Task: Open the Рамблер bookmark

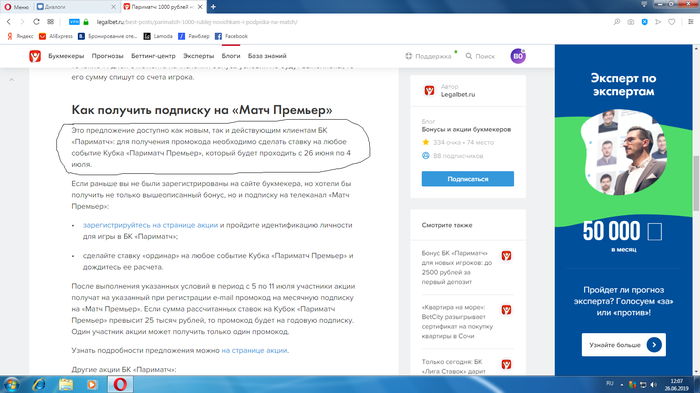Action: tap(194, 36)
